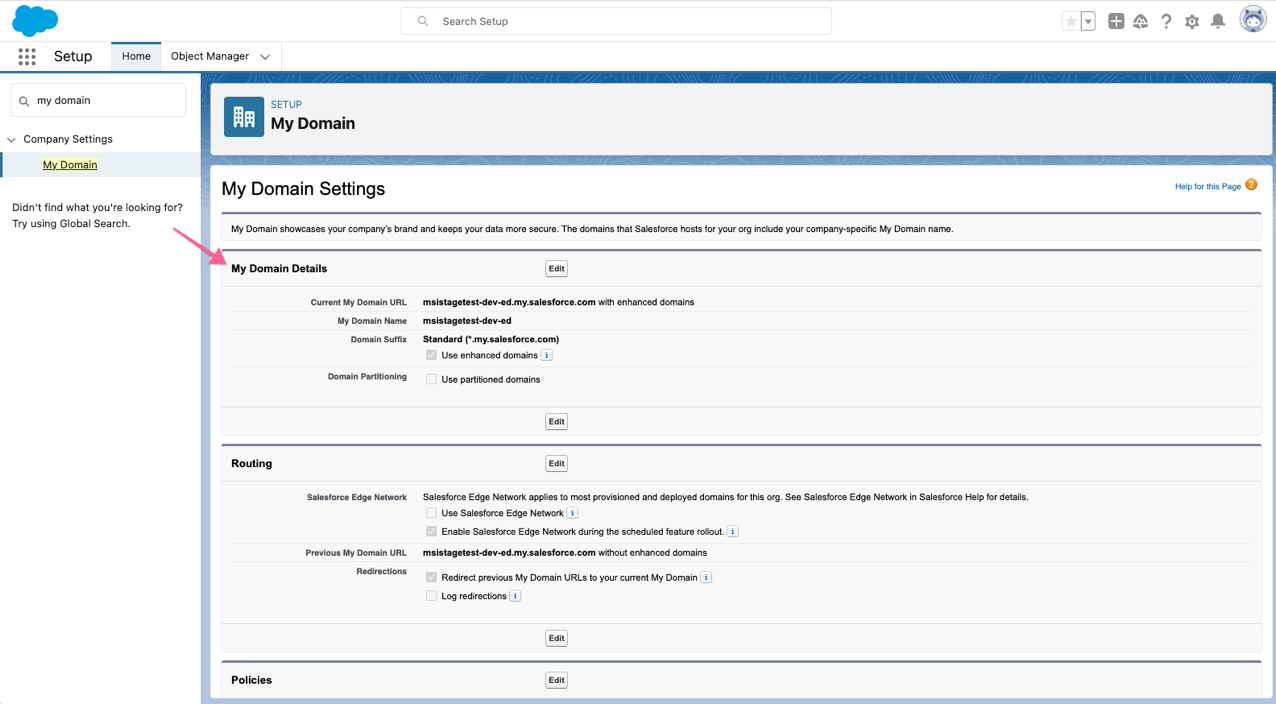1276x704 pixels.
Task: Collapse the Company Settings section
Action: click(x=11, y=139)
